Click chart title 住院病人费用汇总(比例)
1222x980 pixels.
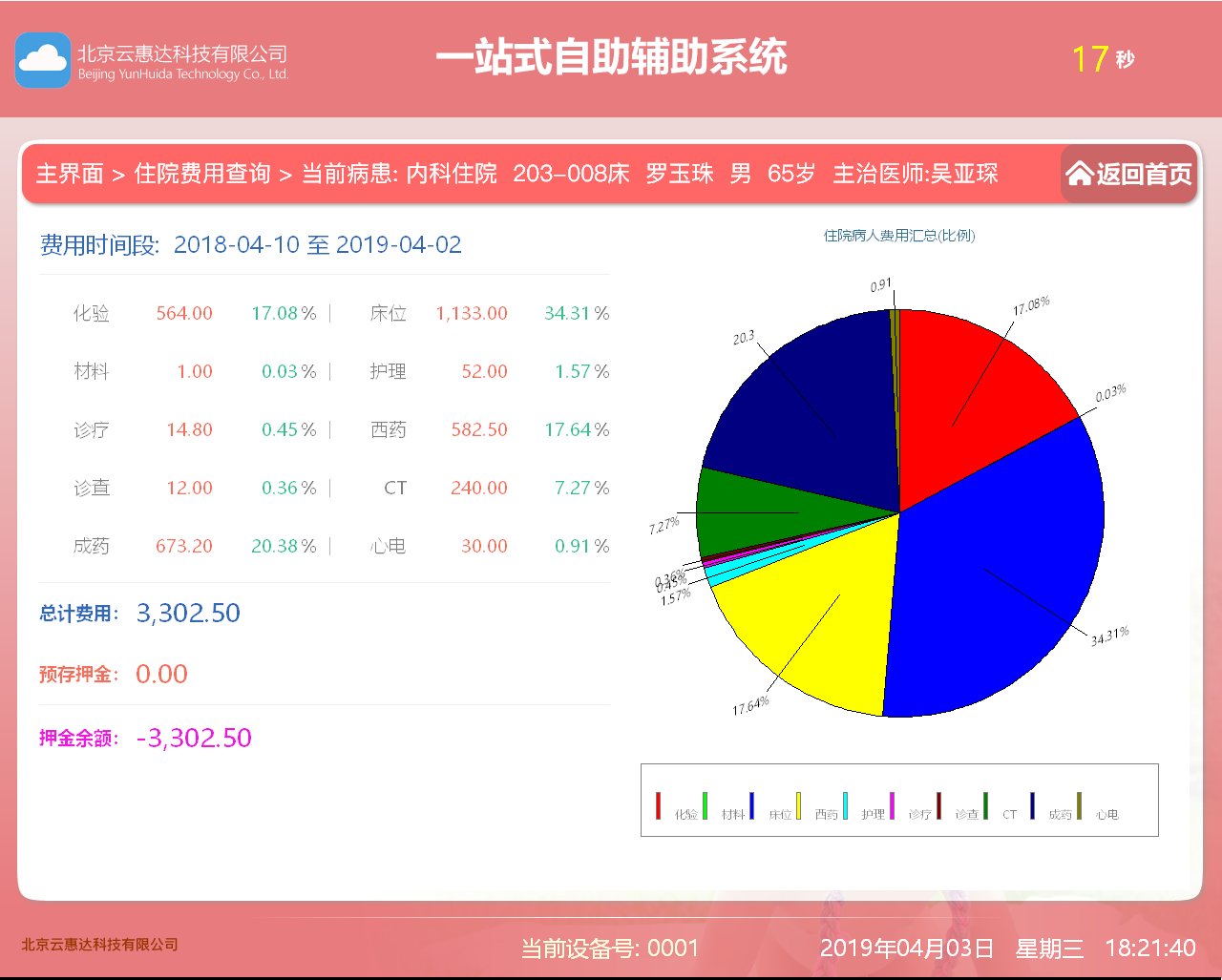pyautogui.click(x=899, y=235)
